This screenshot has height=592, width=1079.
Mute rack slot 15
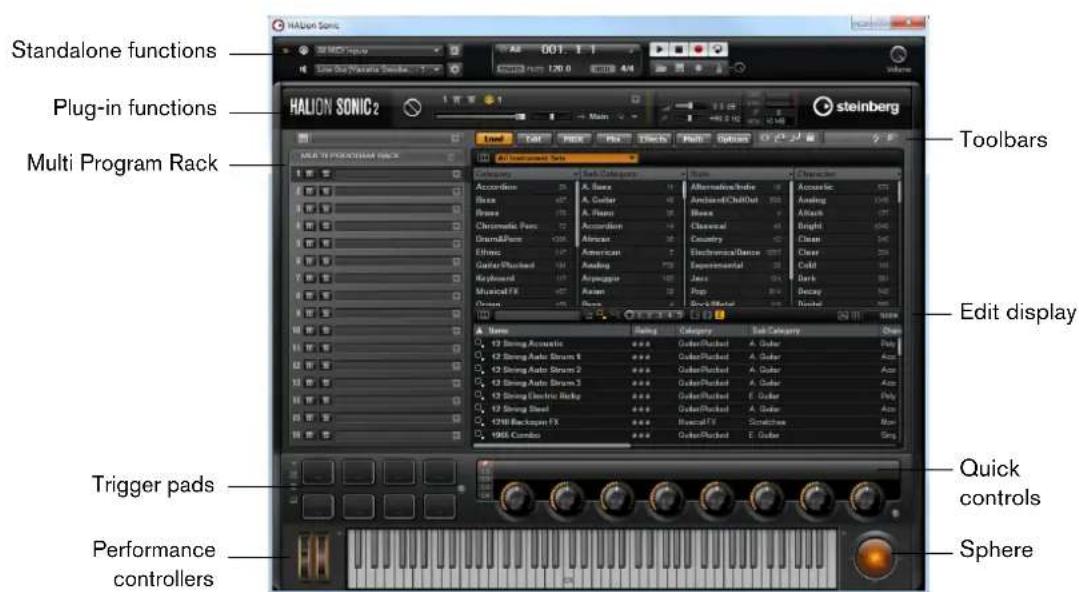310,419
